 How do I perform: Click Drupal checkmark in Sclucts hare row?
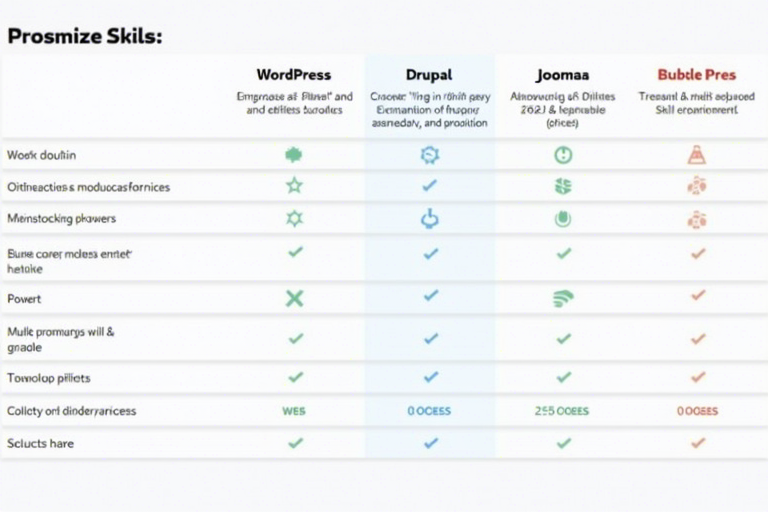[x=430, y=442]
